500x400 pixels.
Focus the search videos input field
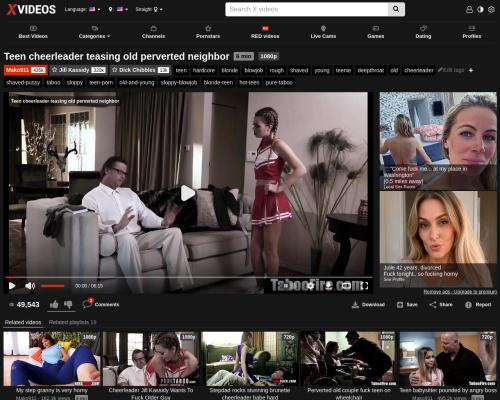[x=307, y=9]
